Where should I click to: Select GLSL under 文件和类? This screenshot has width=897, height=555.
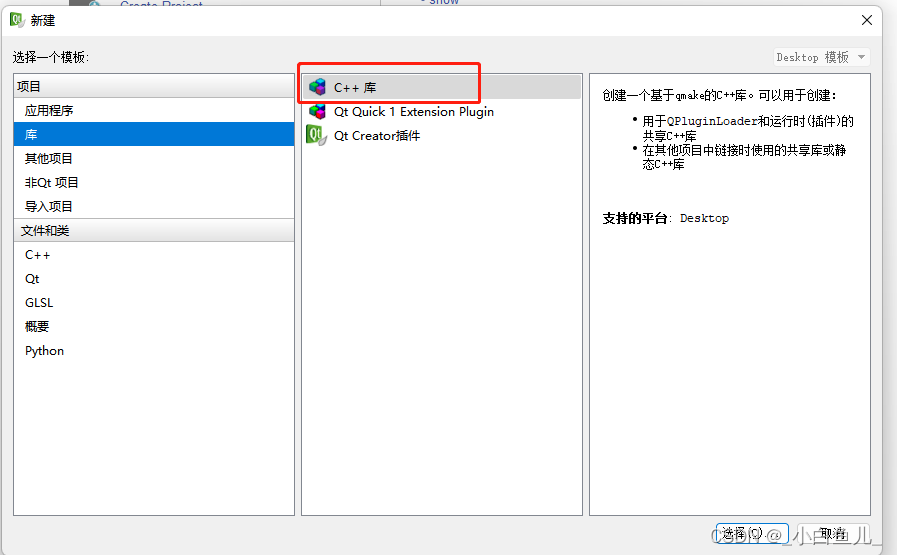coord(154,303)
